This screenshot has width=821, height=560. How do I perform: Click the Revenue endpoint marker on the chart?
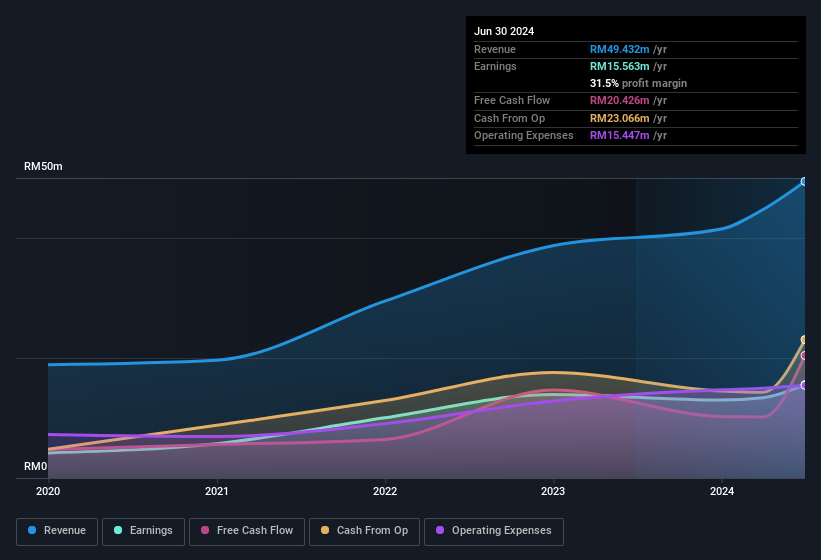(x=804, y=182)
